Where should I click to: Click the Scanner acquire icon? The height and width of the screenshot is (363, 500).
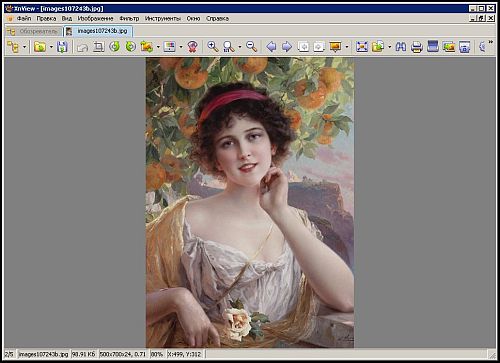(x=433, y=47)
